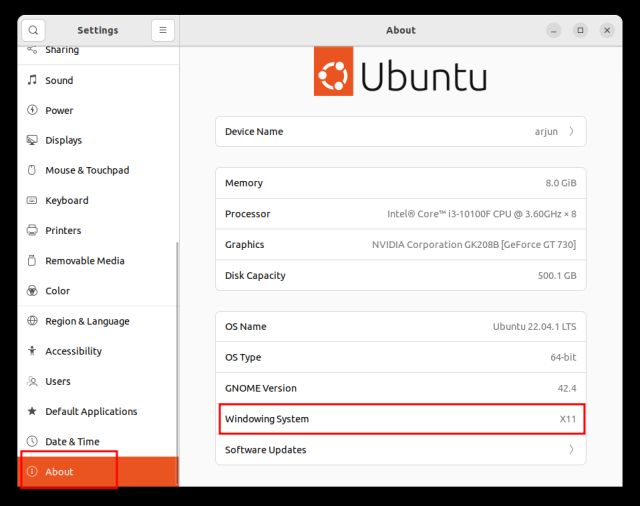The height and width of the screenshot is (506, 640).
Task: Switch to the Displays panel
Action: 98,140
